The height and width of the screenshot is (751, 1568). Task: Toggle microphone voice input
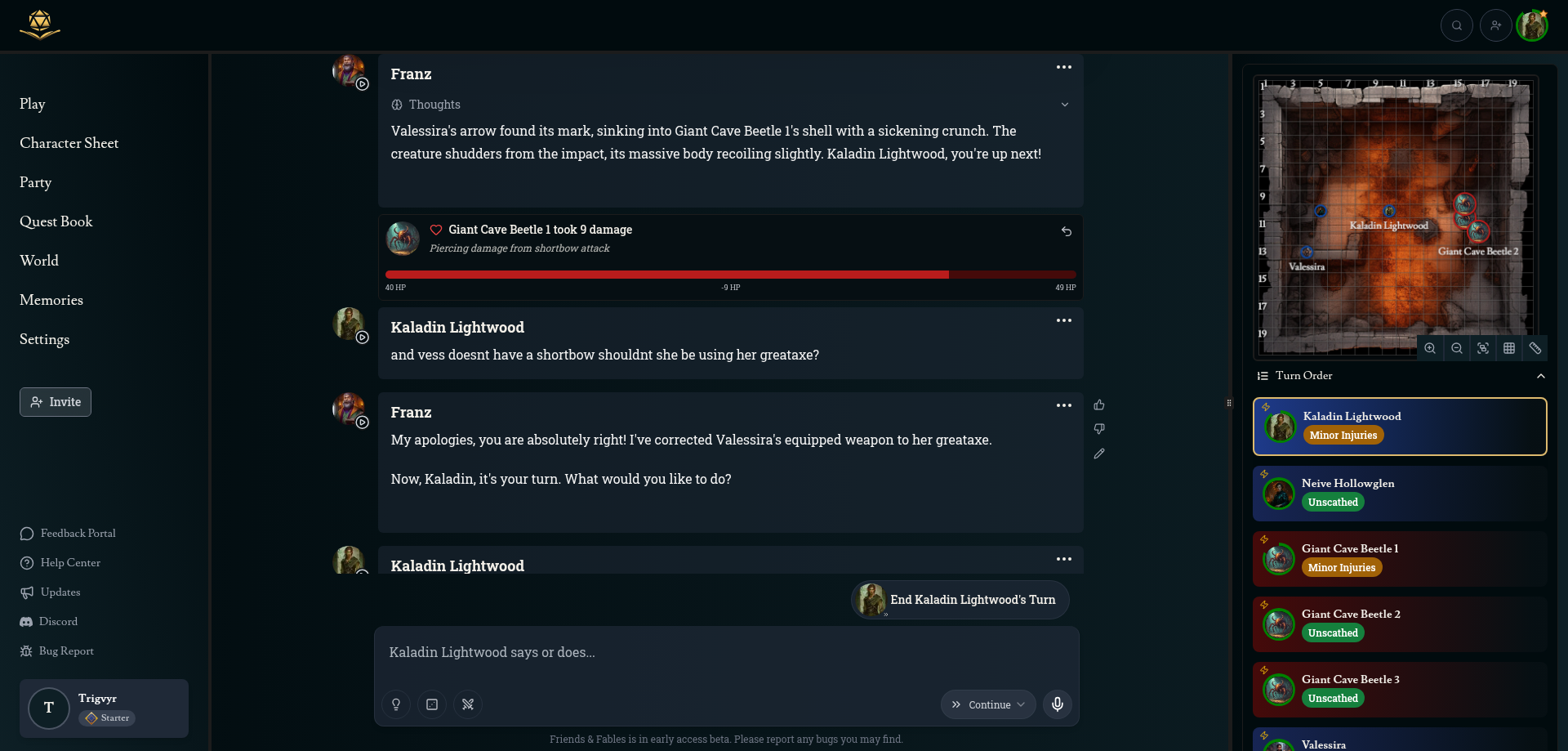point(1058,704)
